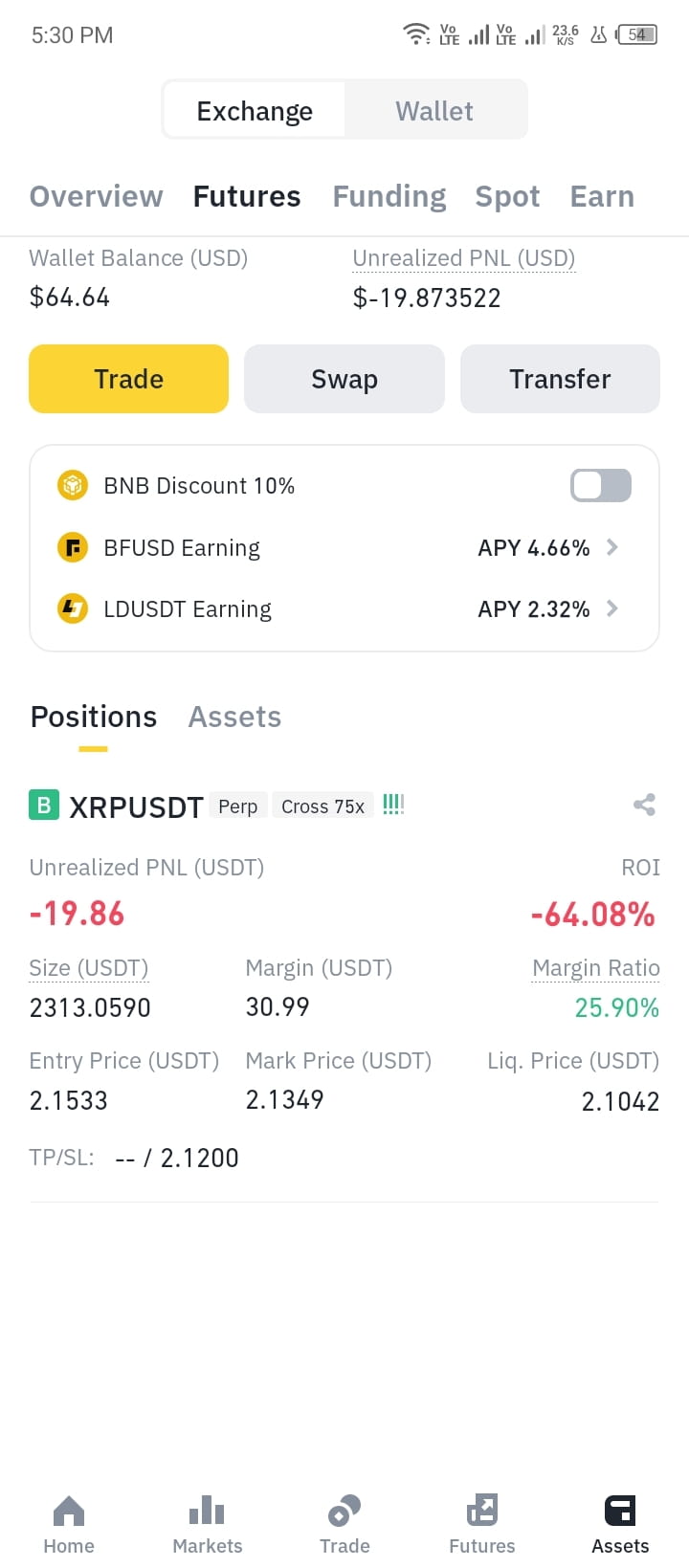
Task: Switch to Wallet mode
Action: coord(434,111)
